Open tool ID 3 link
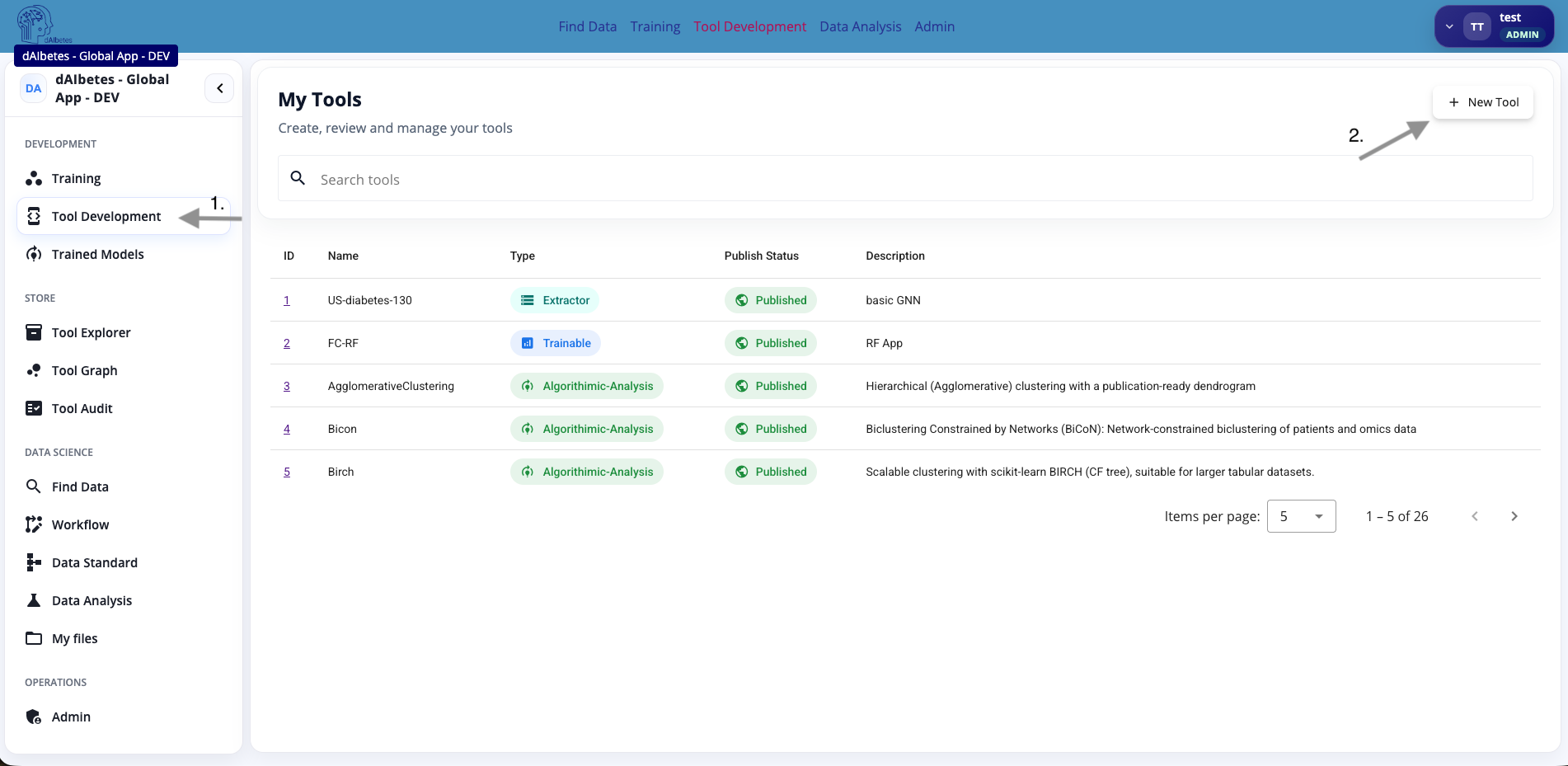The width and height of the screenshot is (1568, 766). point(287,386)
